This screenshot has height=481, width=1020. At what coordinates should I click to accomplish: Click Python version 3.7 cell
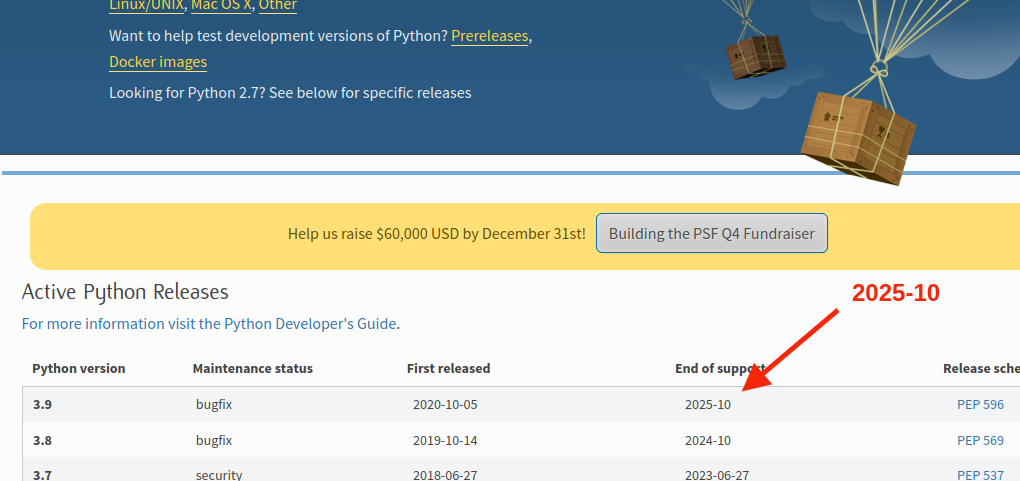[42, 475]
